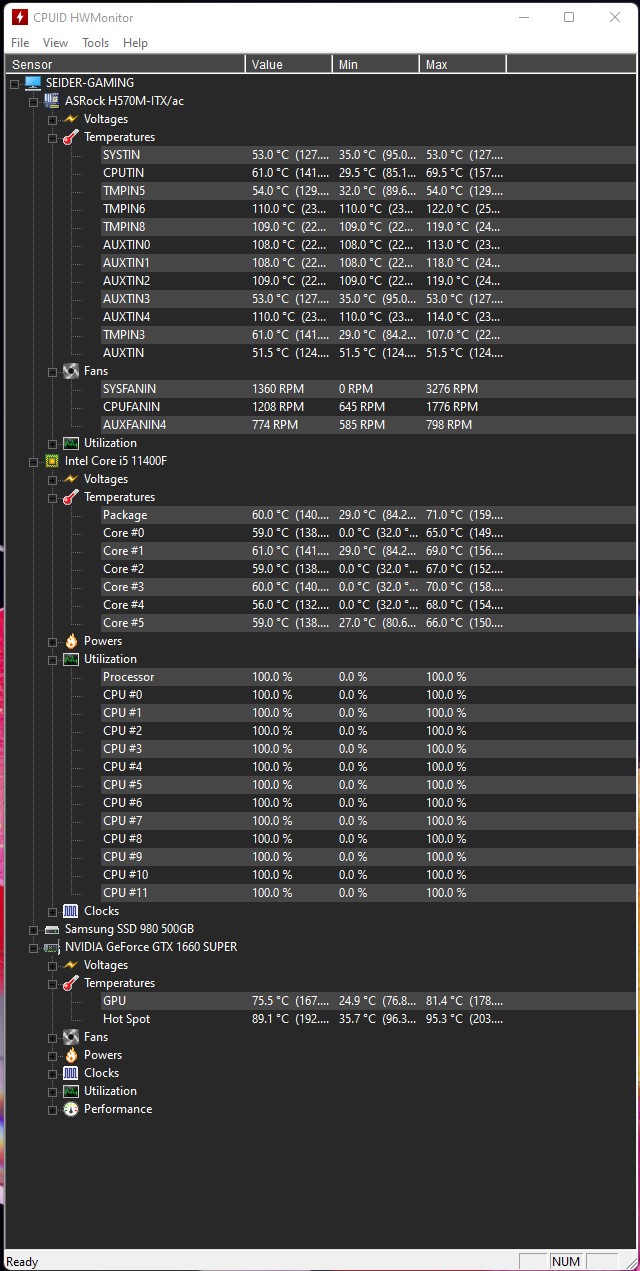Click the NVIDIA Clocks icon
This screenshot has height=1271, width=640.
(x=71, y=1073)
